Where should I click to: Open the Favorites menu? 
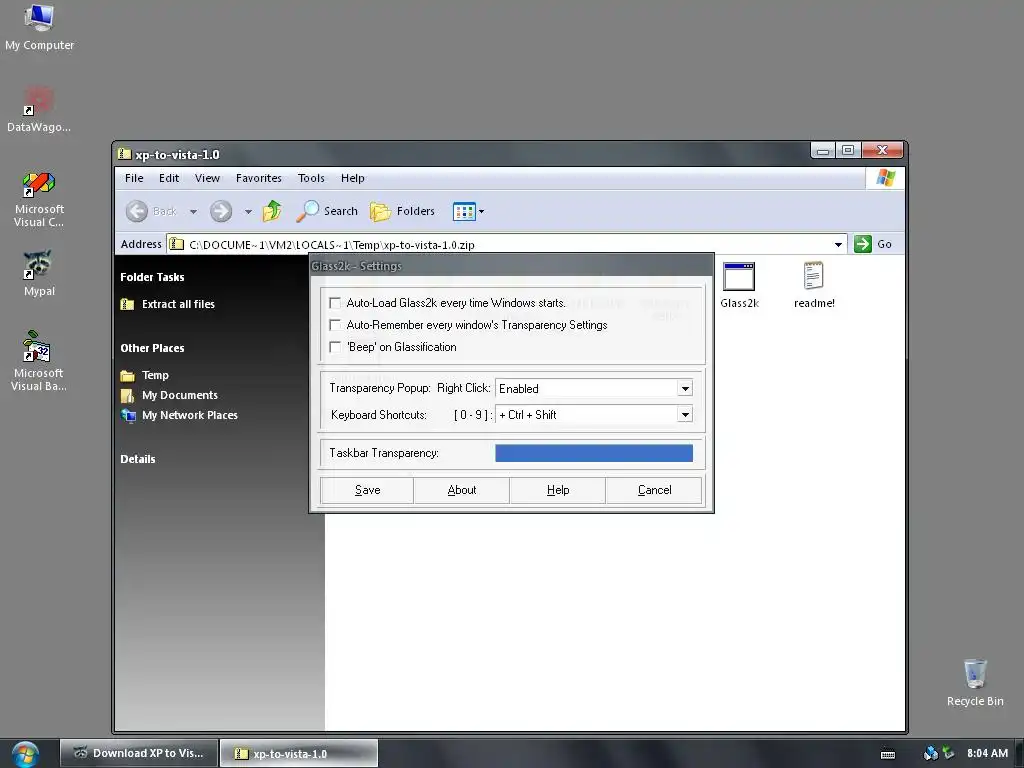(x=259, y=178)
